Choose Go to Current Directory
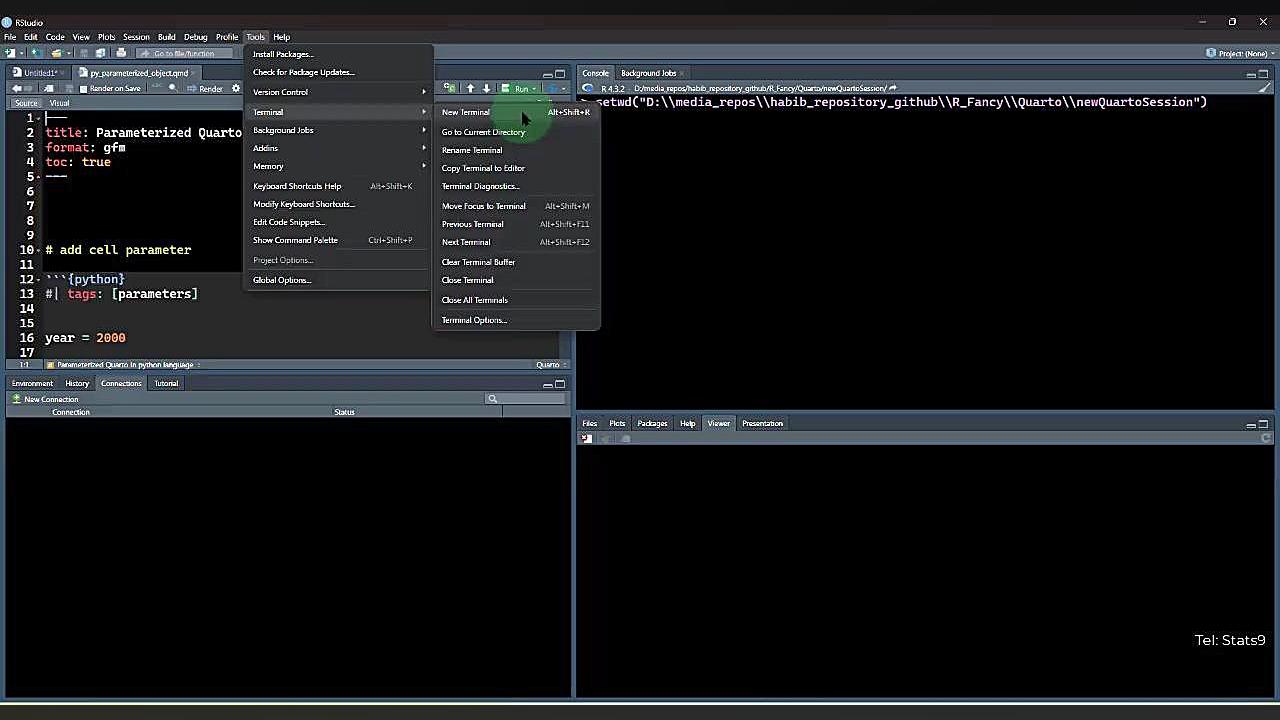This screenshot has width=1280, height=720. tap(516, 132)
